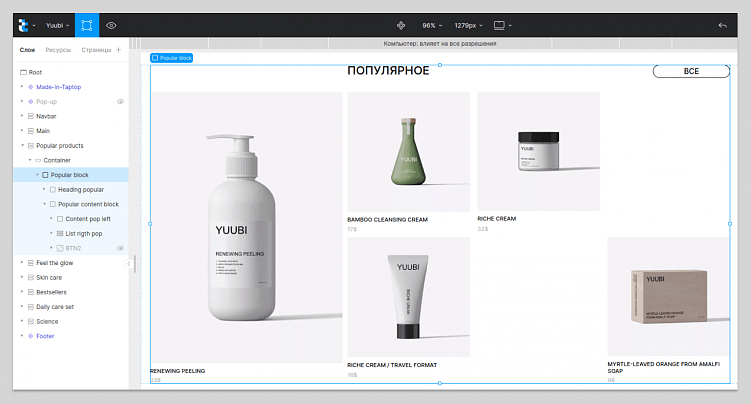This screenshot has height=404, width=751.
Task: Click the RICHE CREAM / TRAVEL FORMAT label
Action: pos(392,365)
